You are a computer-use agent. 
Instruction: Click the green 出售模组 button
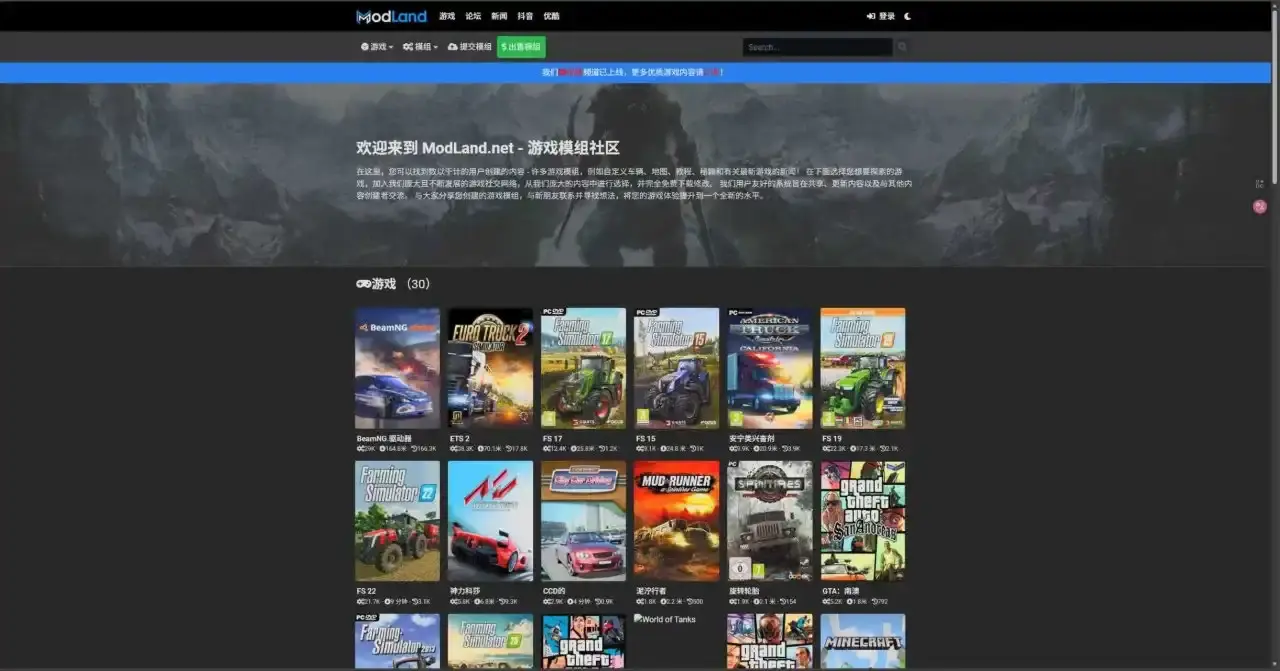tap(521, 47)
